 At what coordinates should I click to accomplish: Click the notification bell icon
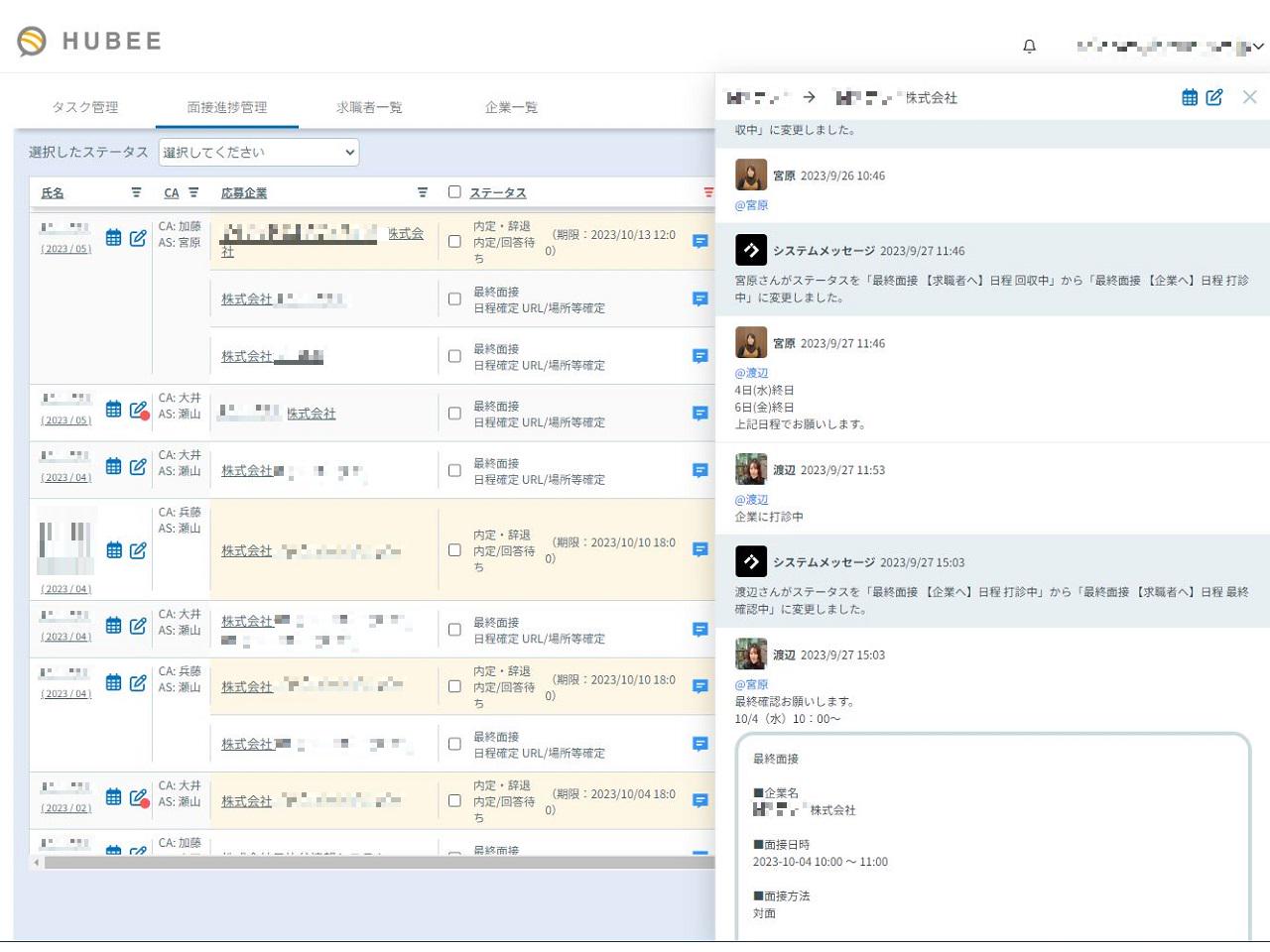pyautogui.click(x=1029, y=46)
